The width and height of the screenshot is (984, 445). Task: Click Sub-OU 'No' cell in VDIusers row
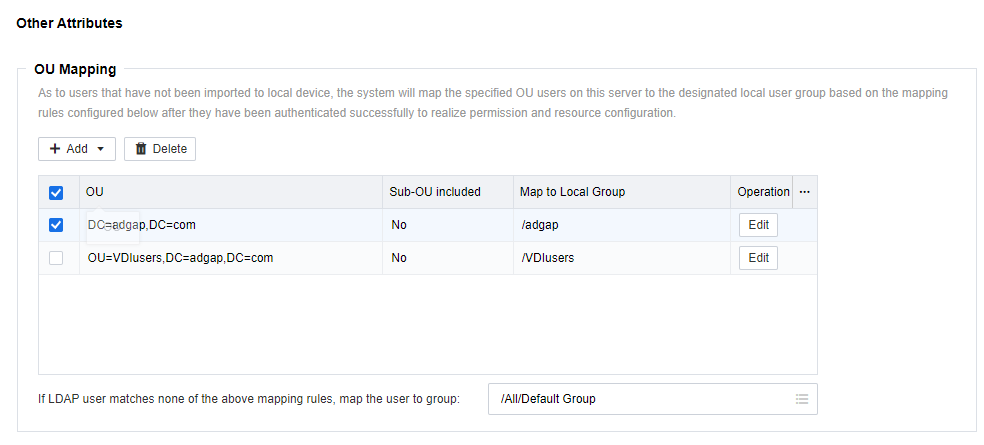[399, 258]
